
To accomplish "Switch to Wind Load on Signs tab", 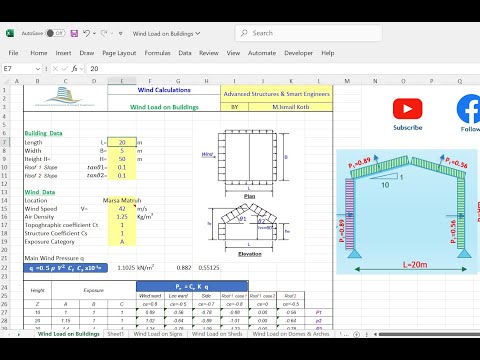I will coord(158,334).
